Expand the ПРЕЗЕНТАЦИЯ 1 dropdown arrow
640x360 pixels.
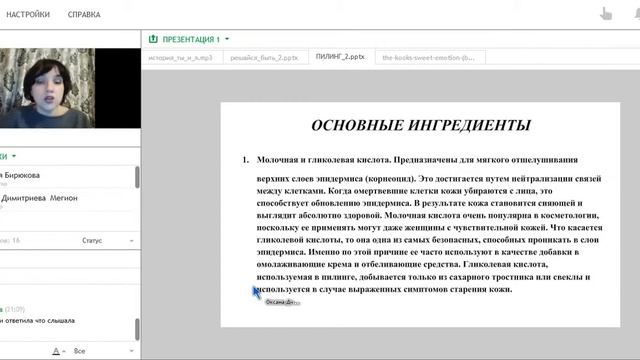[227, 39]
